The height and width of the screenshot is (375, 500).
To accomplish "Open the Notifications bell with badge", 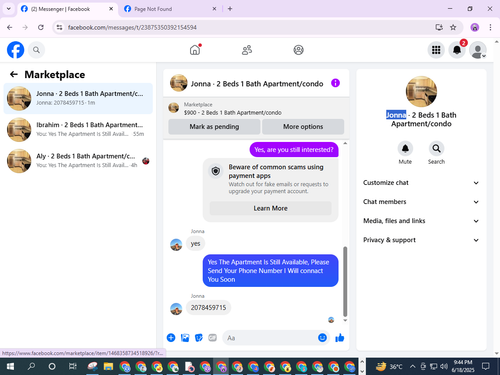I will point(457,50).
